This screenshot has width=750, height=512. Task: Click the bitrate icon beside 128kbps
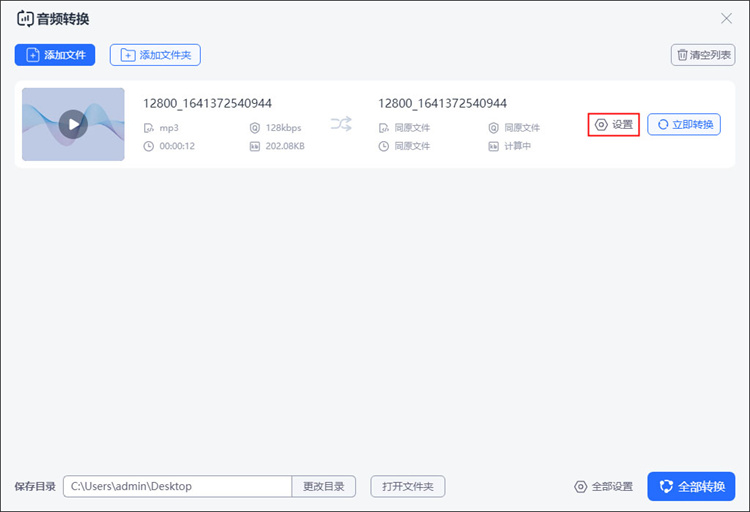254,128
